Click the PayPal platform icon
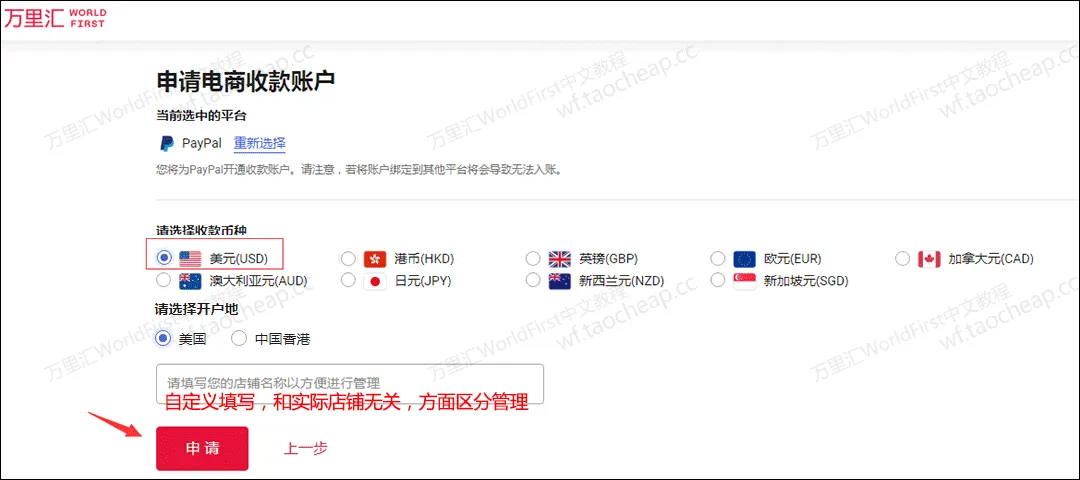Screen dimensions: 1080x480 166,143
